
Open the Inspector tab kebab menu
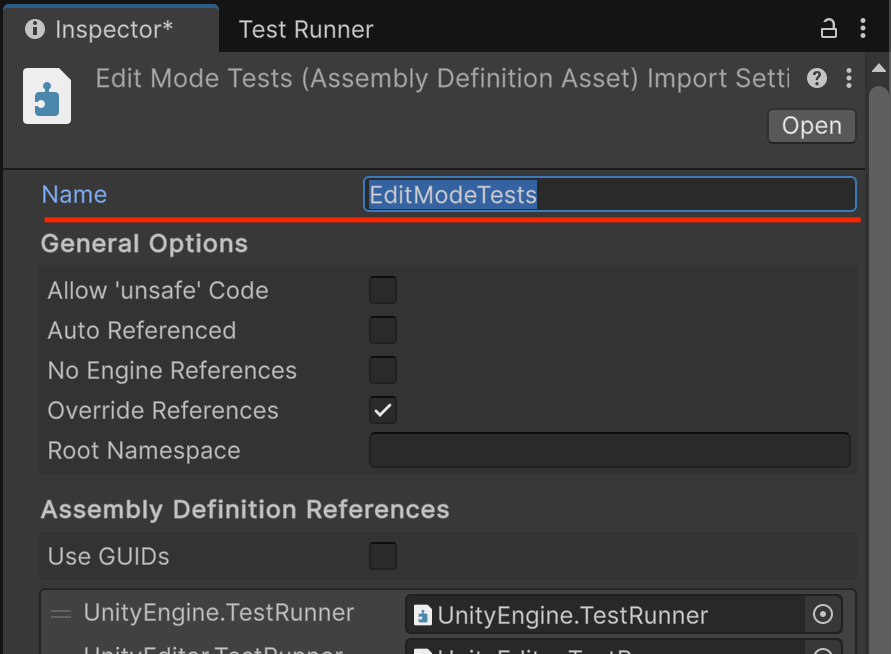[863, 29]
